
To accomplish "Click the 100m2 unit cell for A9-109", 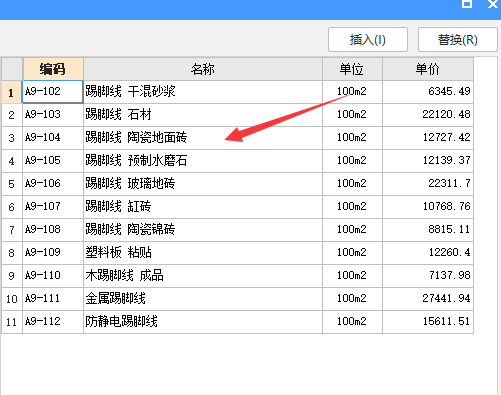I will pyautogui.click(x=352, y=253).
